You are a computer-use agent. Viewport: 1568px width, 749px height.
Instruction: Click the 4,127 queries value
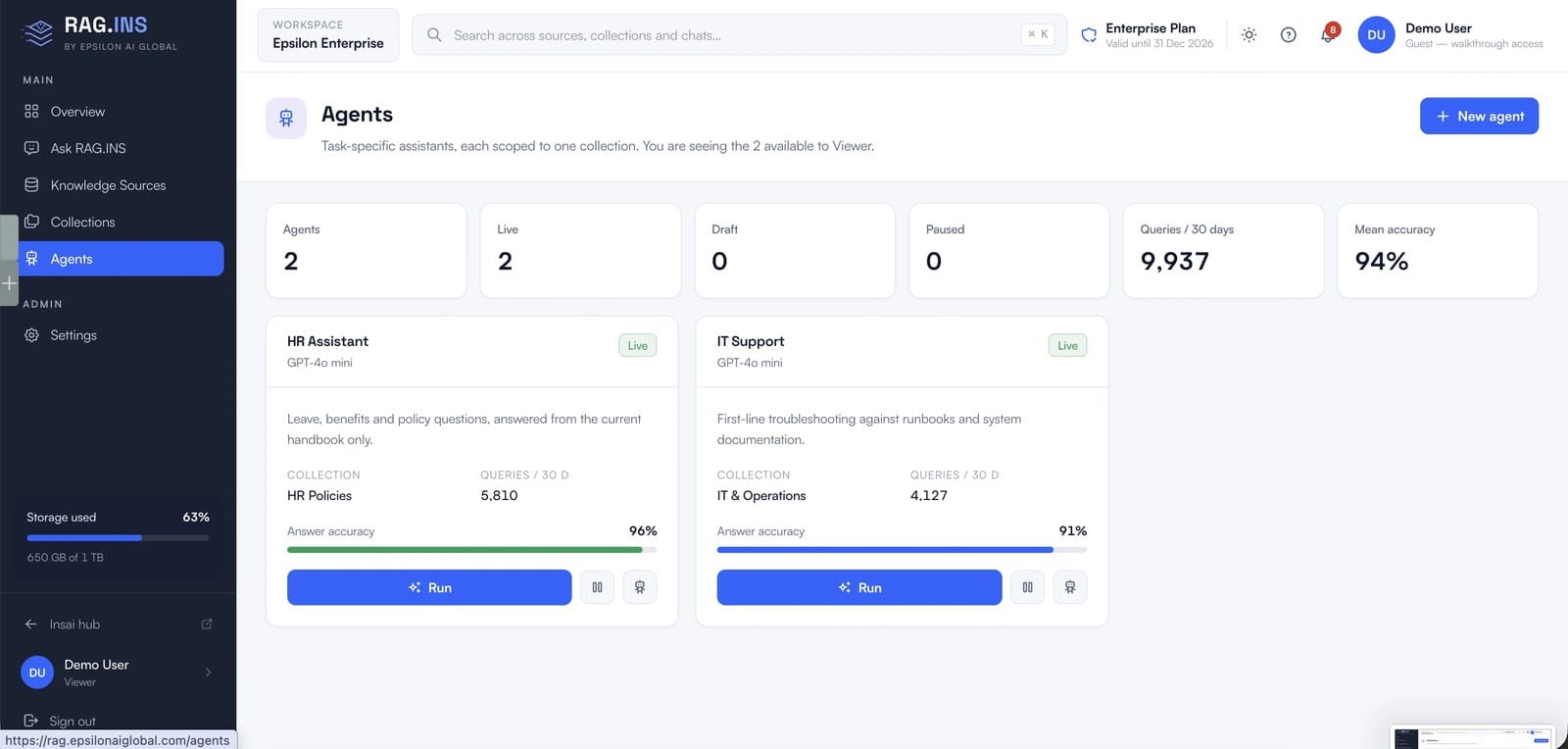(929, 496)
